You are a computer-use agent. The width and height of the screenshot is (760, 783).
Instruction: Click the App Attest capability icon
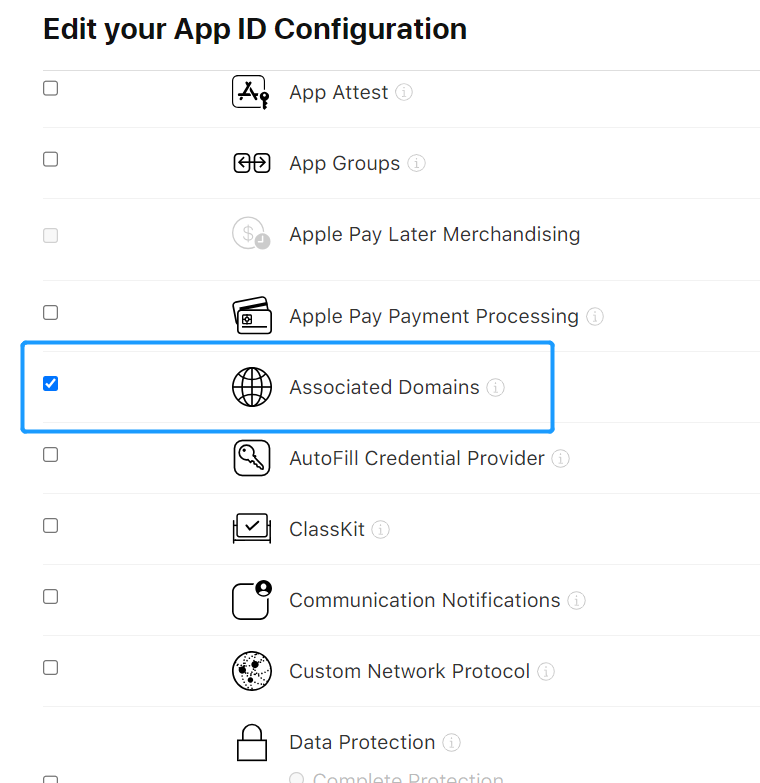(251, 92)
